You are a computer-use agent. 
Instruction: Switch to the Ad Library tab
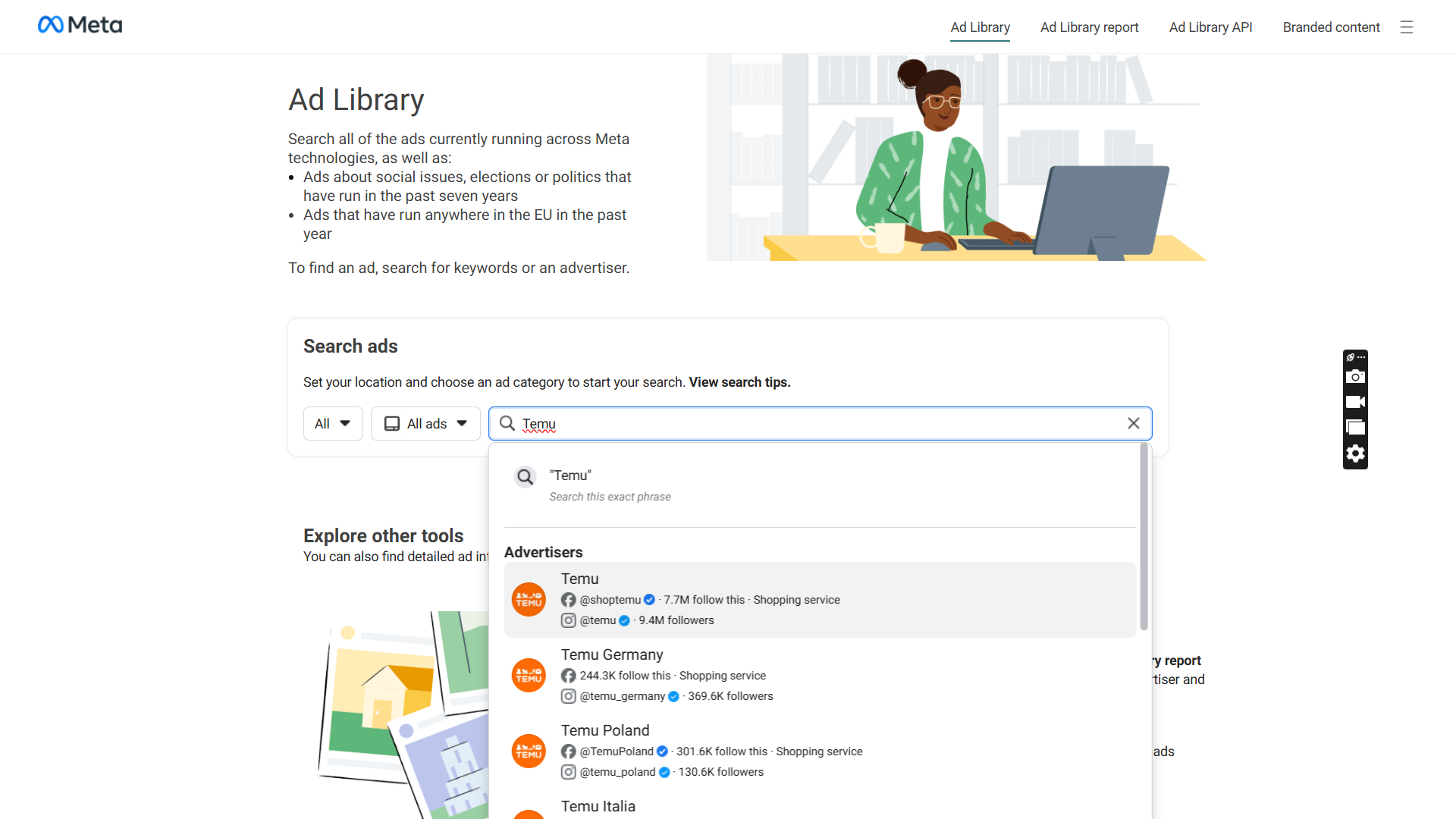[980, 27]
